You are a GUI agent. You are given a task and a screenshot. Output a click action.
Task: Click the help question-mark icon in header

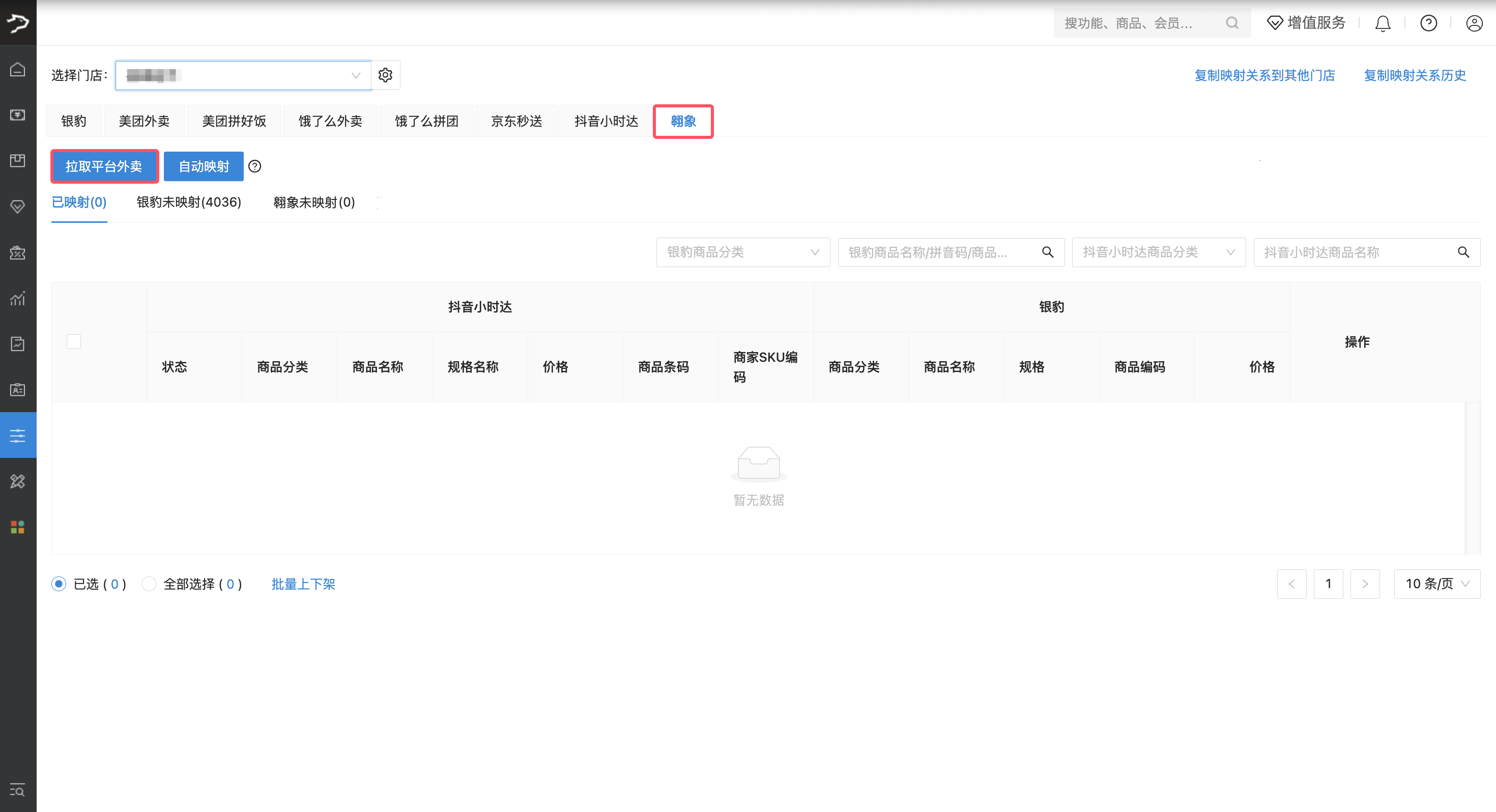[x=1428, y=23]
